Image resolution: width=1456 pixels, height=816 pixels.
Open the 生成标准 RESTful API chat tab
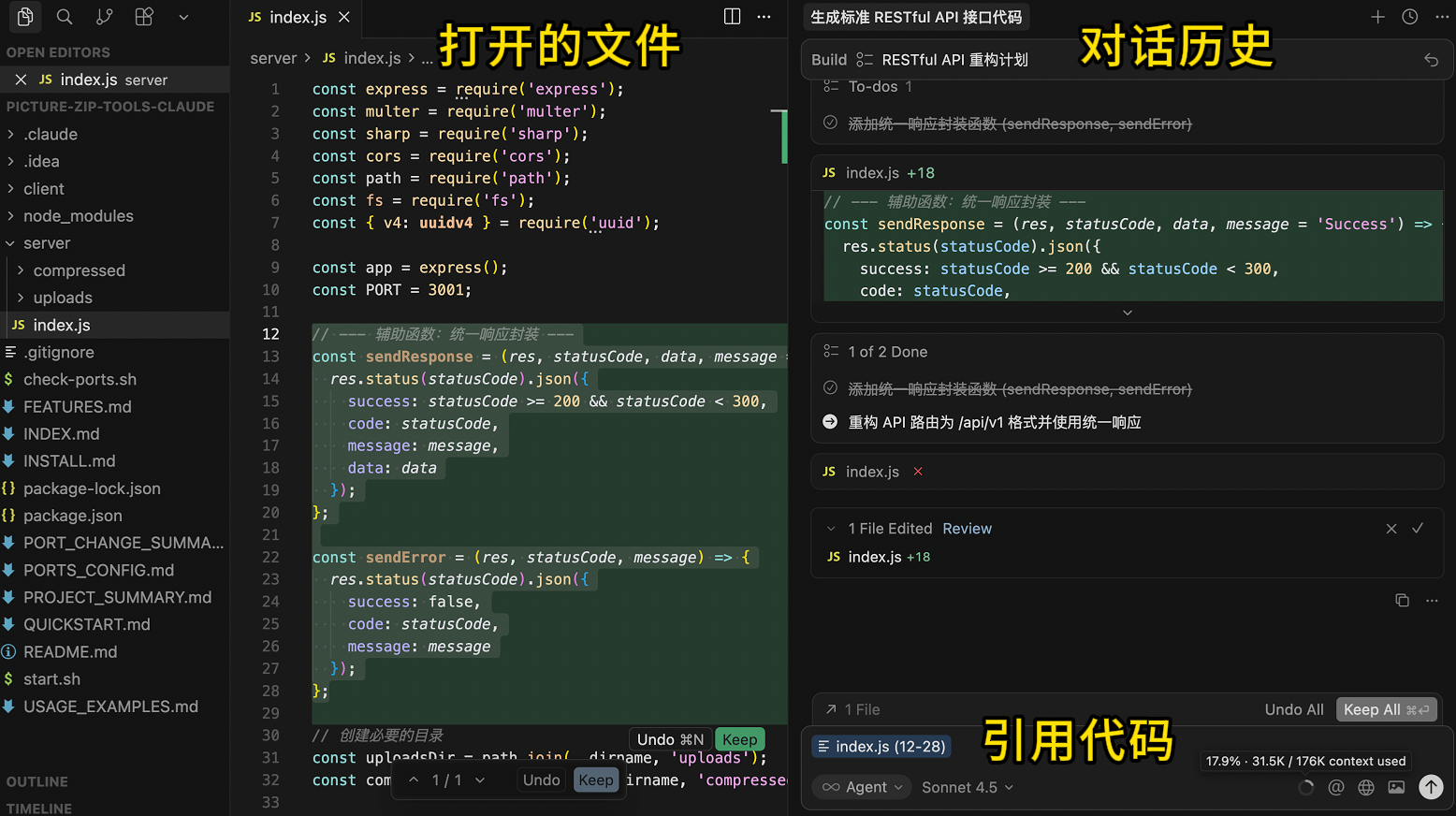pos(915,17)
